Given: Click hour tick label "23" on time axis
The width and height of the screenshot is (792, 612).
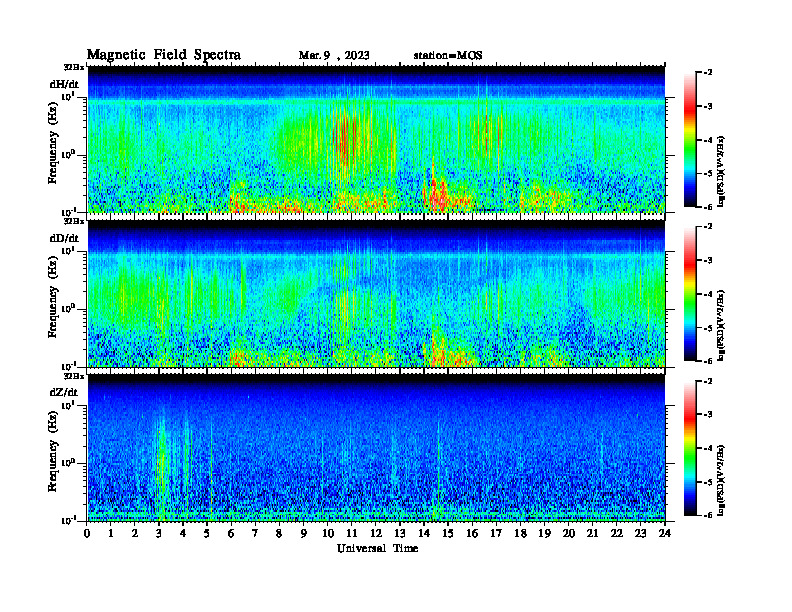Looking at the screenshot, I should 640,534.
